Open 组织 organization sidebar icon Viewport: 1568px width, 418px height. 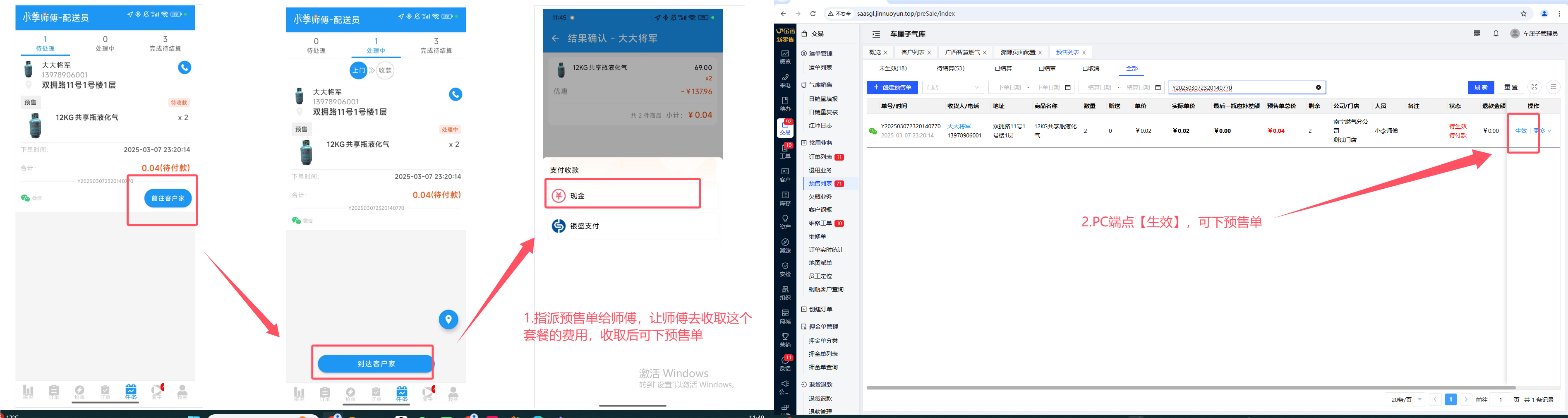785,293
